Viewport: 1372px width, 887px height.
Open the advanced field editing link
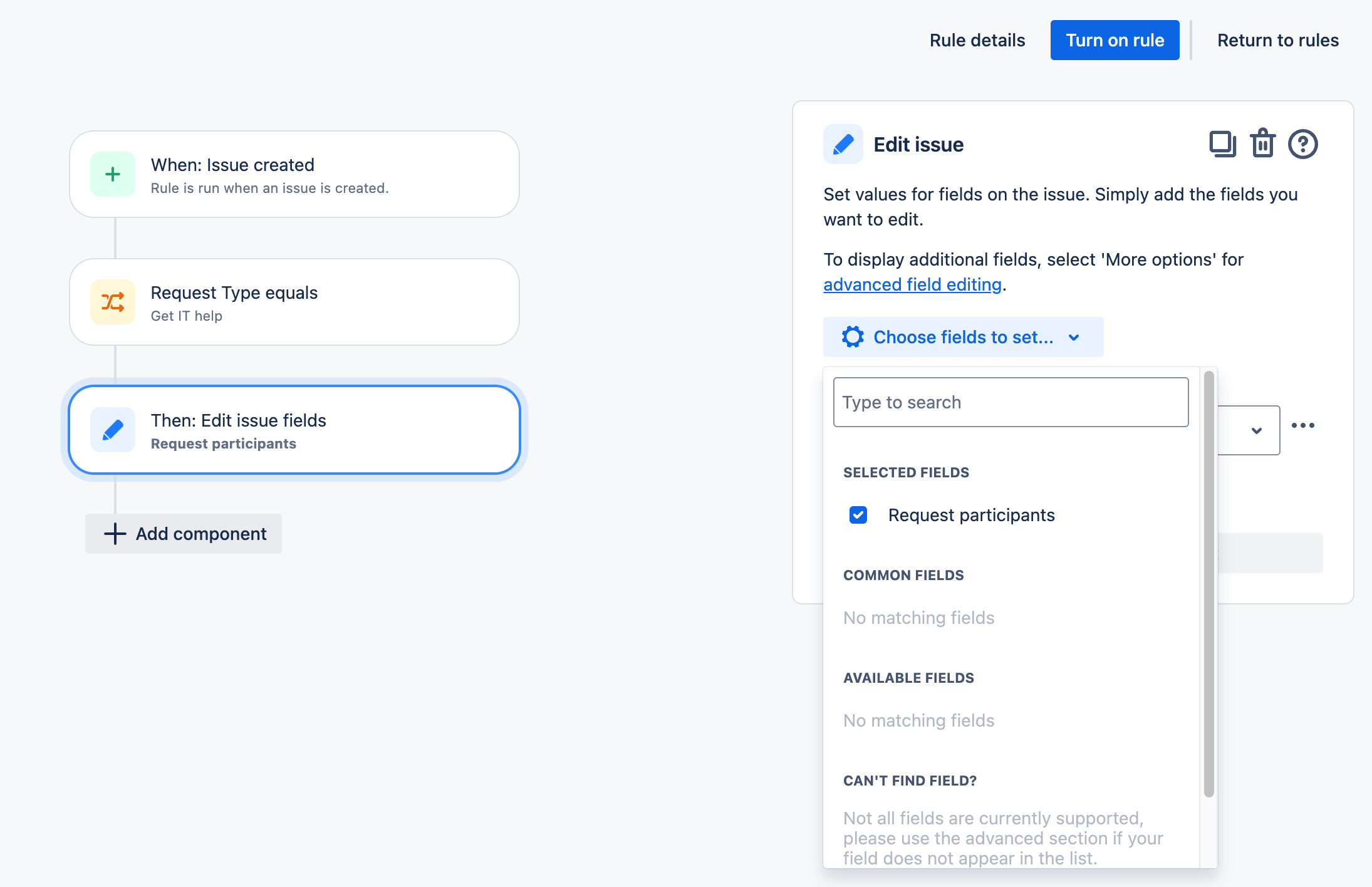[912, 284]
